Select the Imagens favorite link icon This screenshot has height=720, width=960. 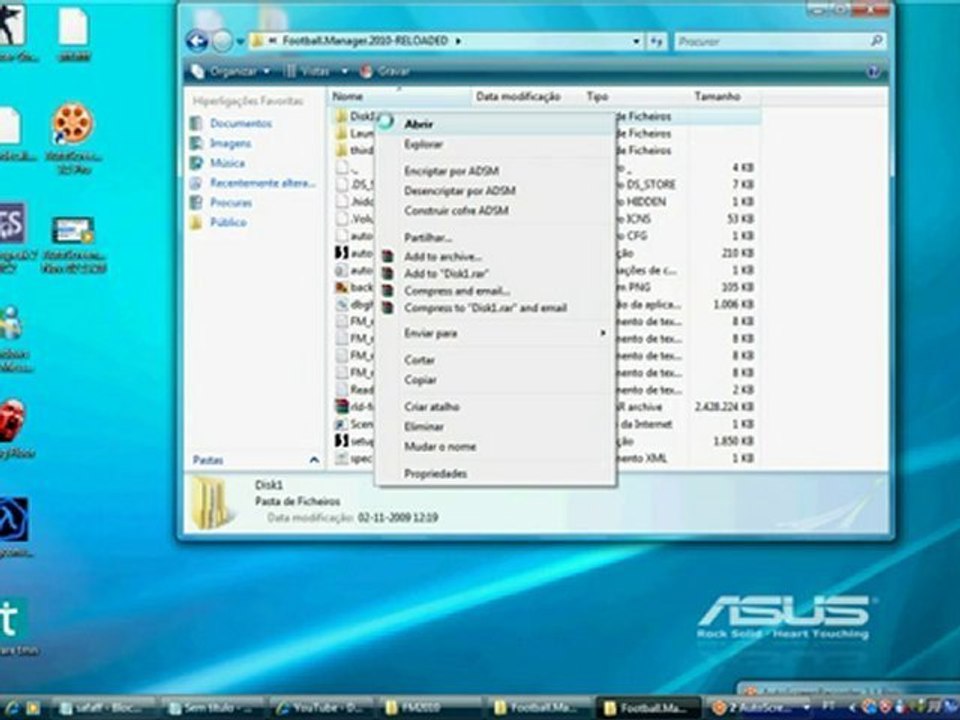197,143
